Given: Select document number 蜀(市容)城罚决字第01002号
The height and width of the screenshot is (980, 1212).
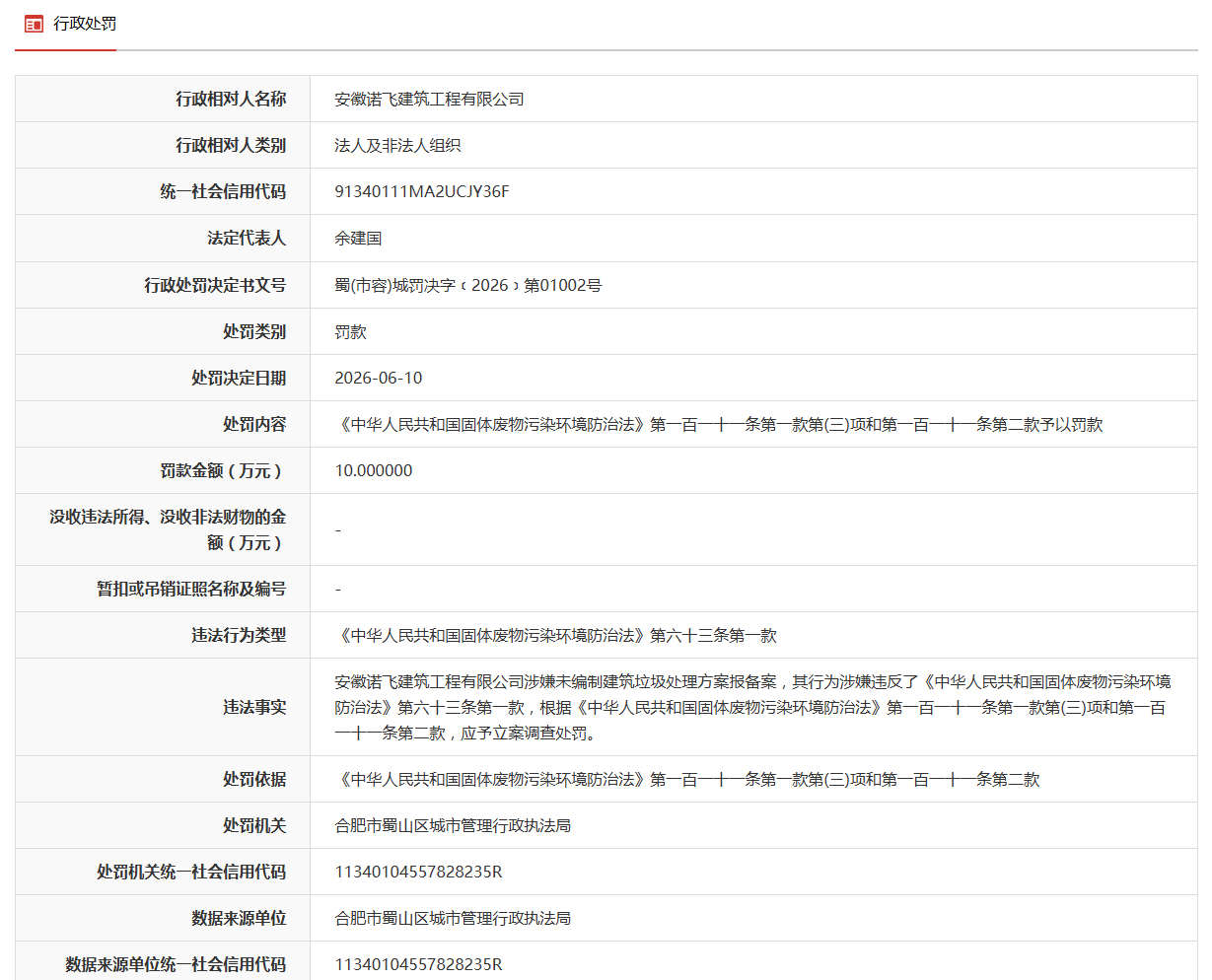Looking at the screenshot, I should pyautogui.click(x=467, y=285).
